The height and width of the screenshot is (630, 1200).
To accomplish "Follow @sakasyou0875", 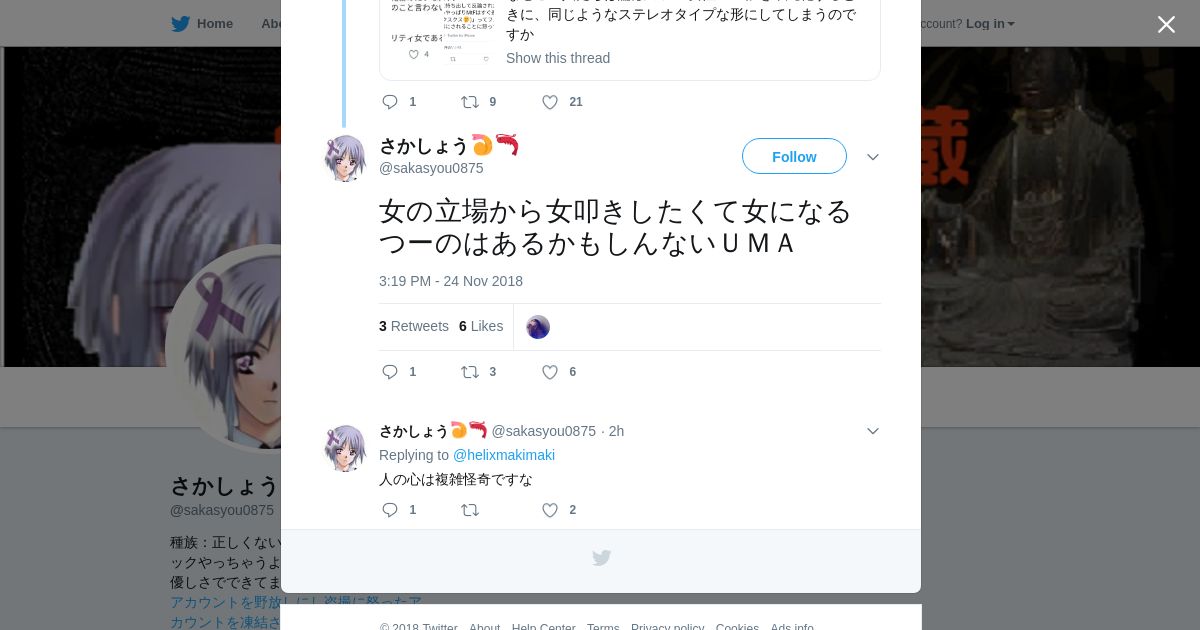I will [x=794, y=156].
